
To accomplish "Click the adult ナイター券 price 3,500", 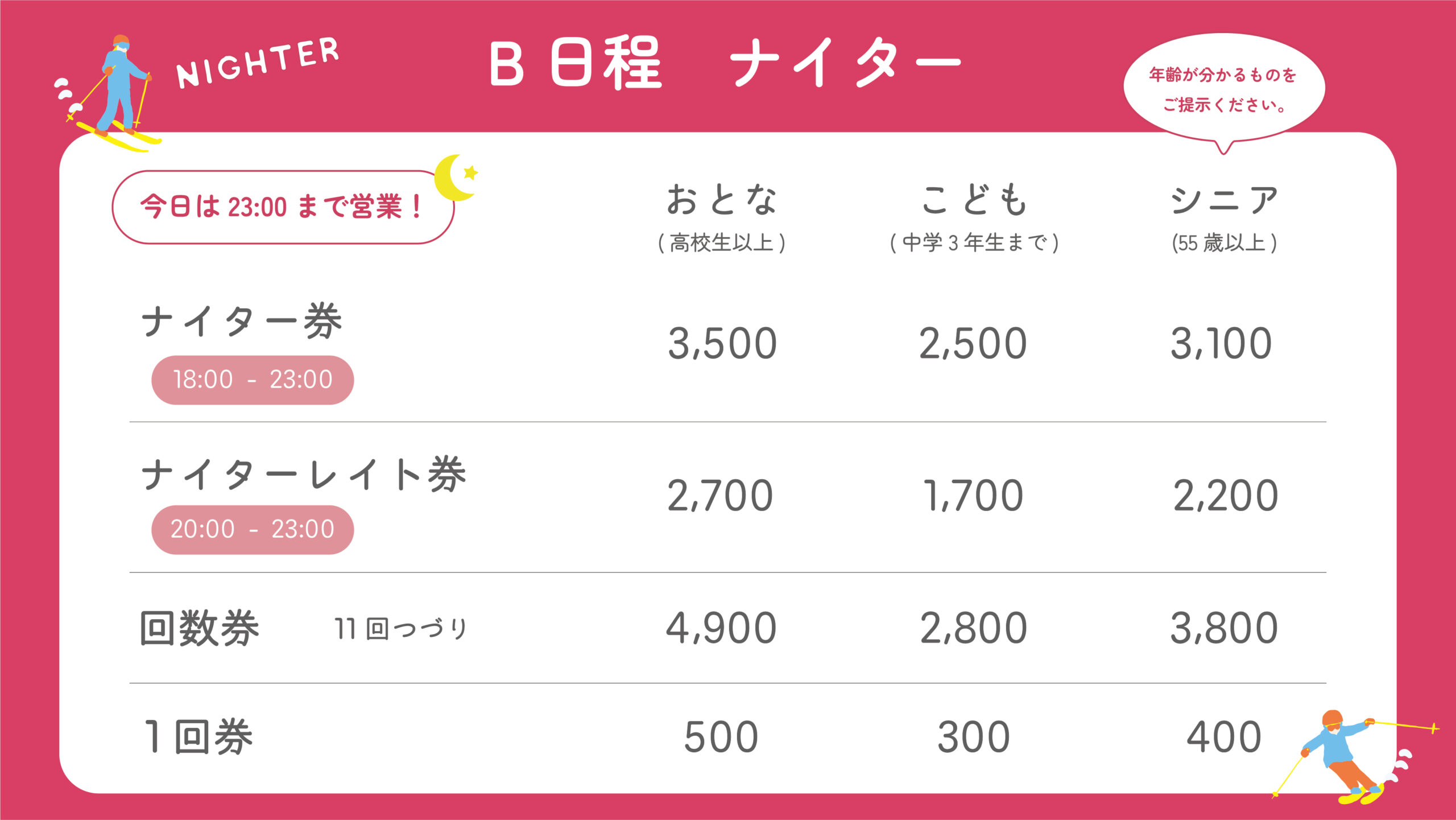I will tap(722, 344).
